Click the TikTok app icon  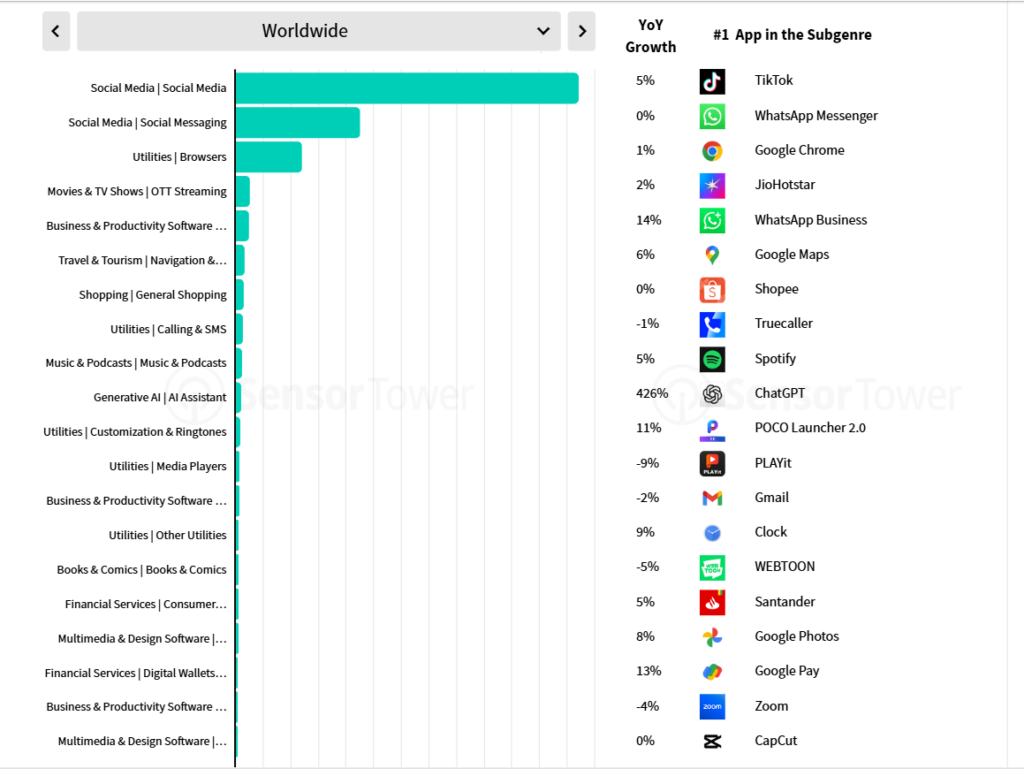[x=712, y=81]
